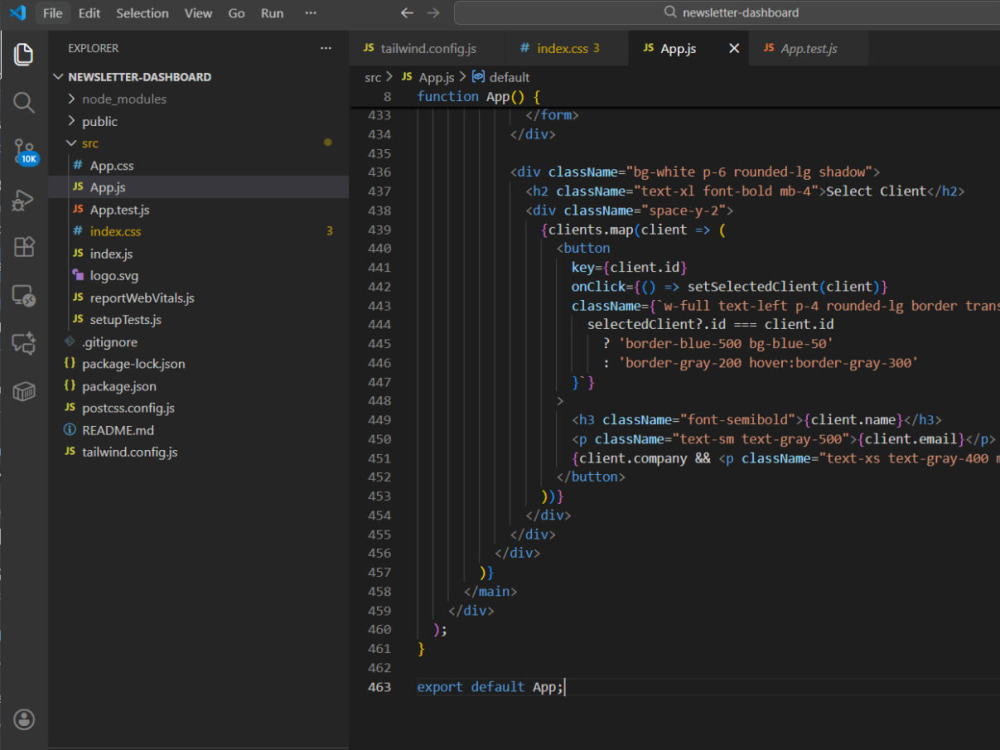Open App.test.js in the explorer tree
This screenshot has width=1000, height=750.
pos(198,209)
